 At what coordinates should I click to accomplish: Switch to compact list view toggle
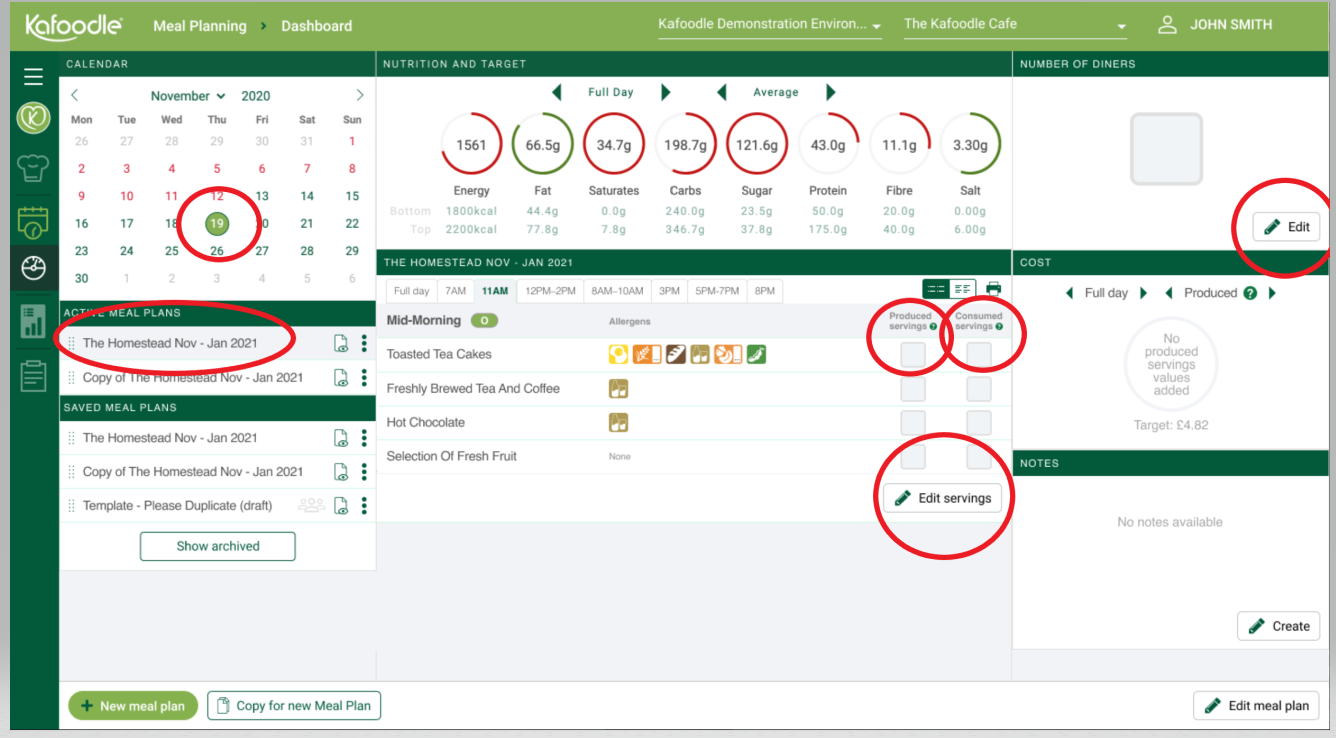click(x=936, y=289)
